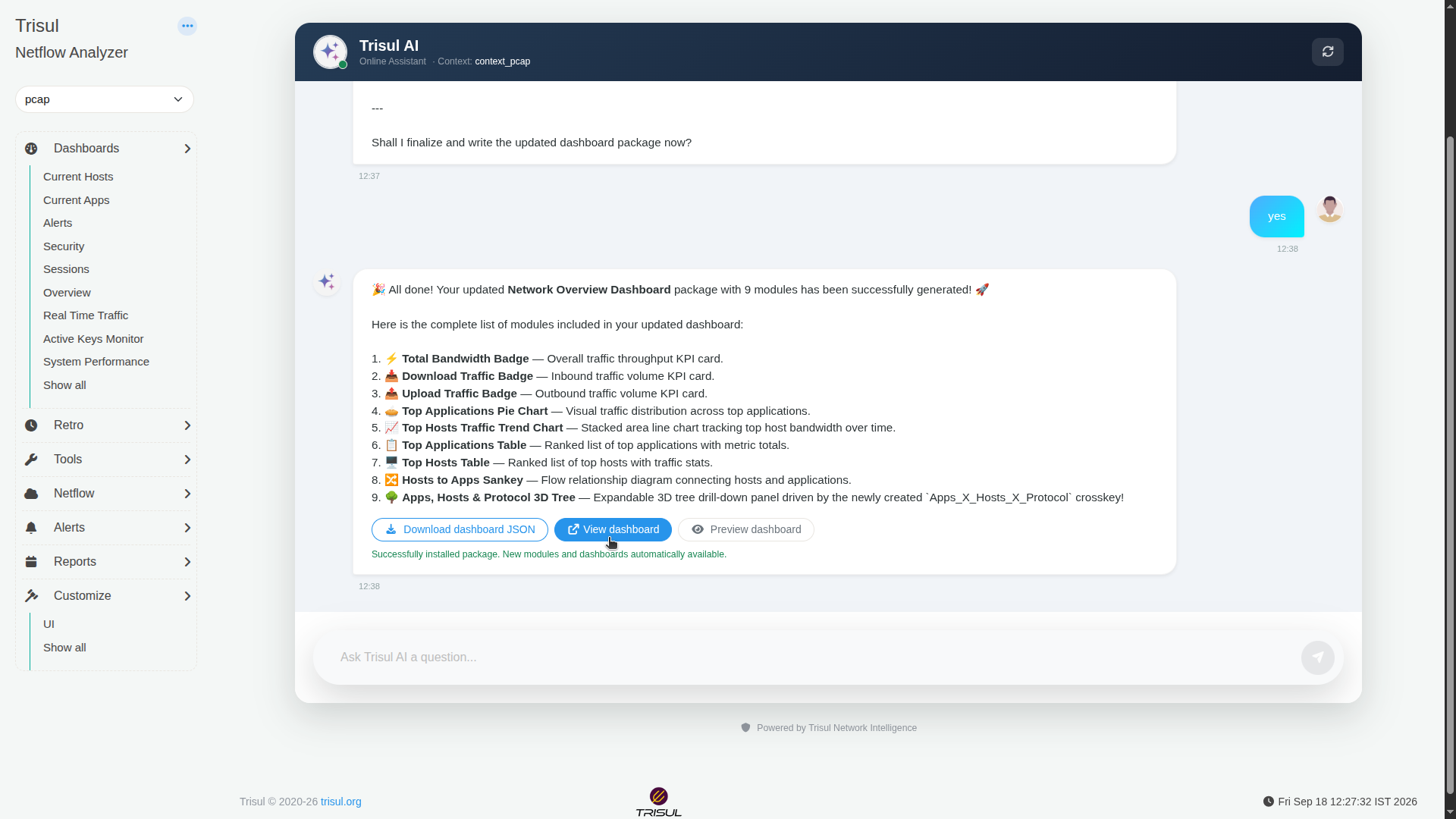
Task: Expand the Reports section chevron
Action: click(187, 562)
